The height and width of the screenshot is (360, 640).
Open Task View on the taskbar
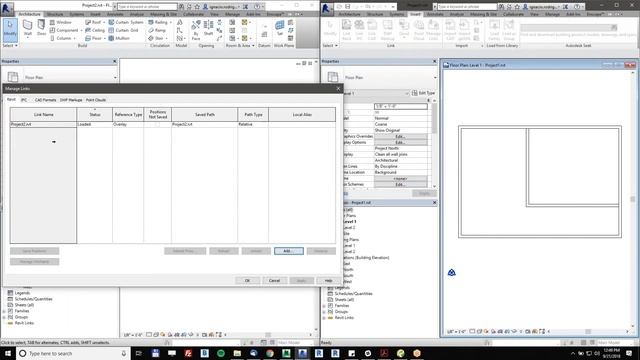pos(138,353)
